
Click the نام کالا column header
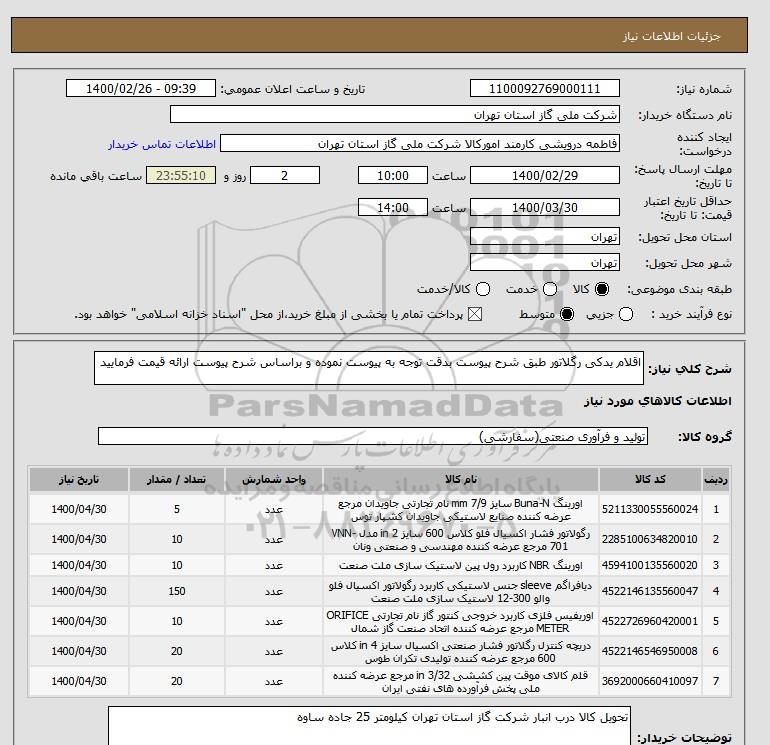point(461,480)
